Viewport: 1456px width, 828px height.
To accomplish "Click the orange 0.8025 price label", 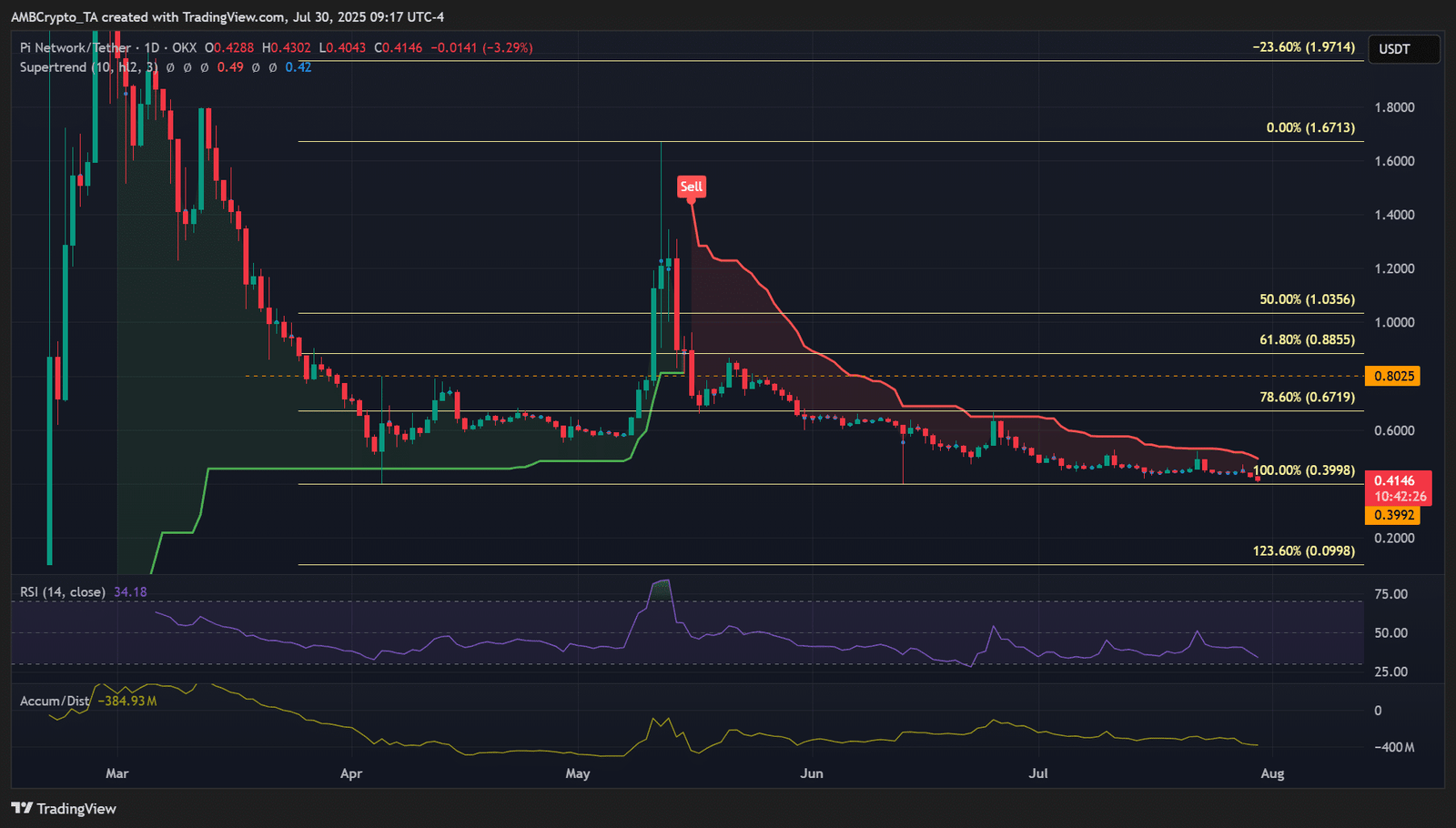I will pyautogui.click(x=1391, y=375).
